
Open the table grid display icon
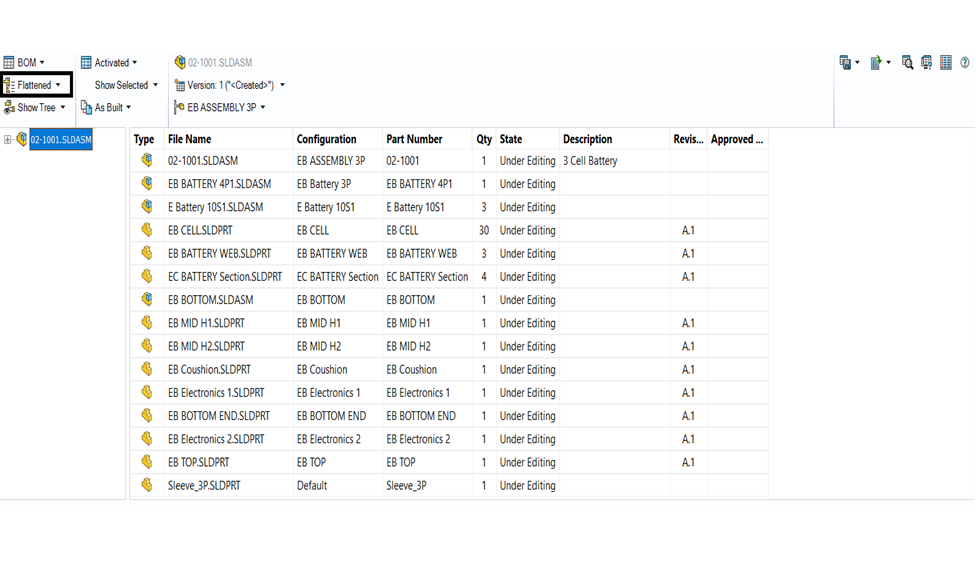coord(945,62)
